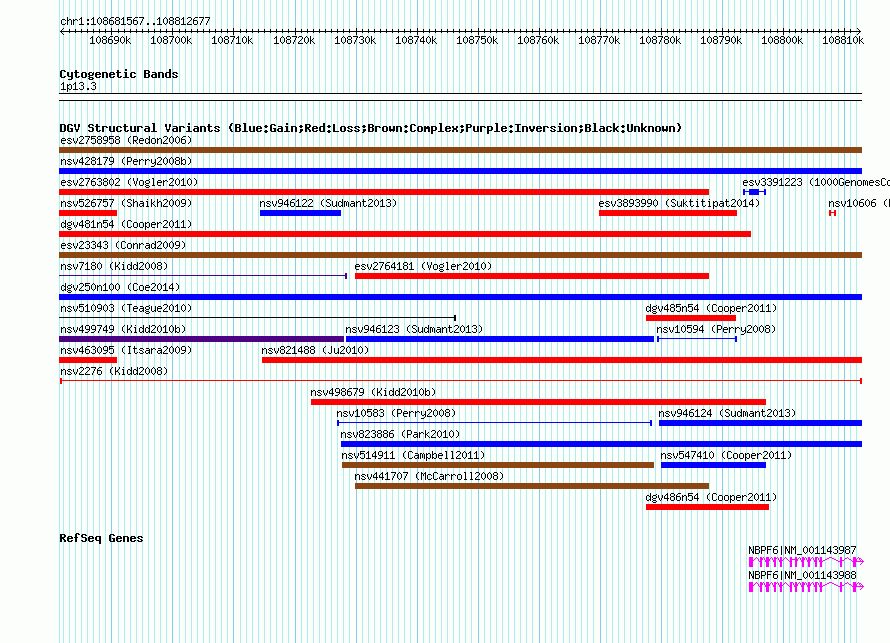The width and height of the screenshot is (890, 643).
Task: Click the nsv10594 (Perry2008) thin blue line
Action: [697, 339]
